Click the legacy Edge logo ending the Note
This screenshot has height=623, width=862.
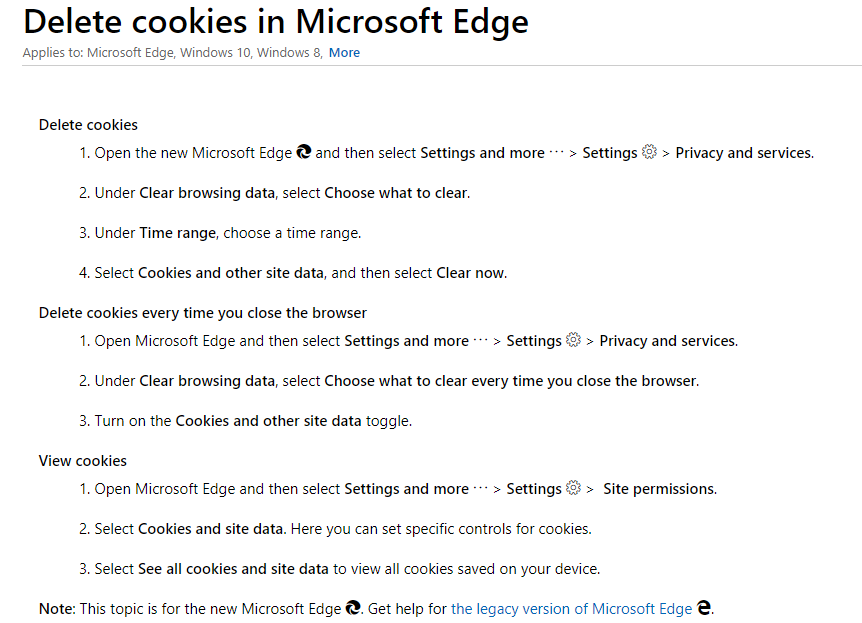point(704,607)
